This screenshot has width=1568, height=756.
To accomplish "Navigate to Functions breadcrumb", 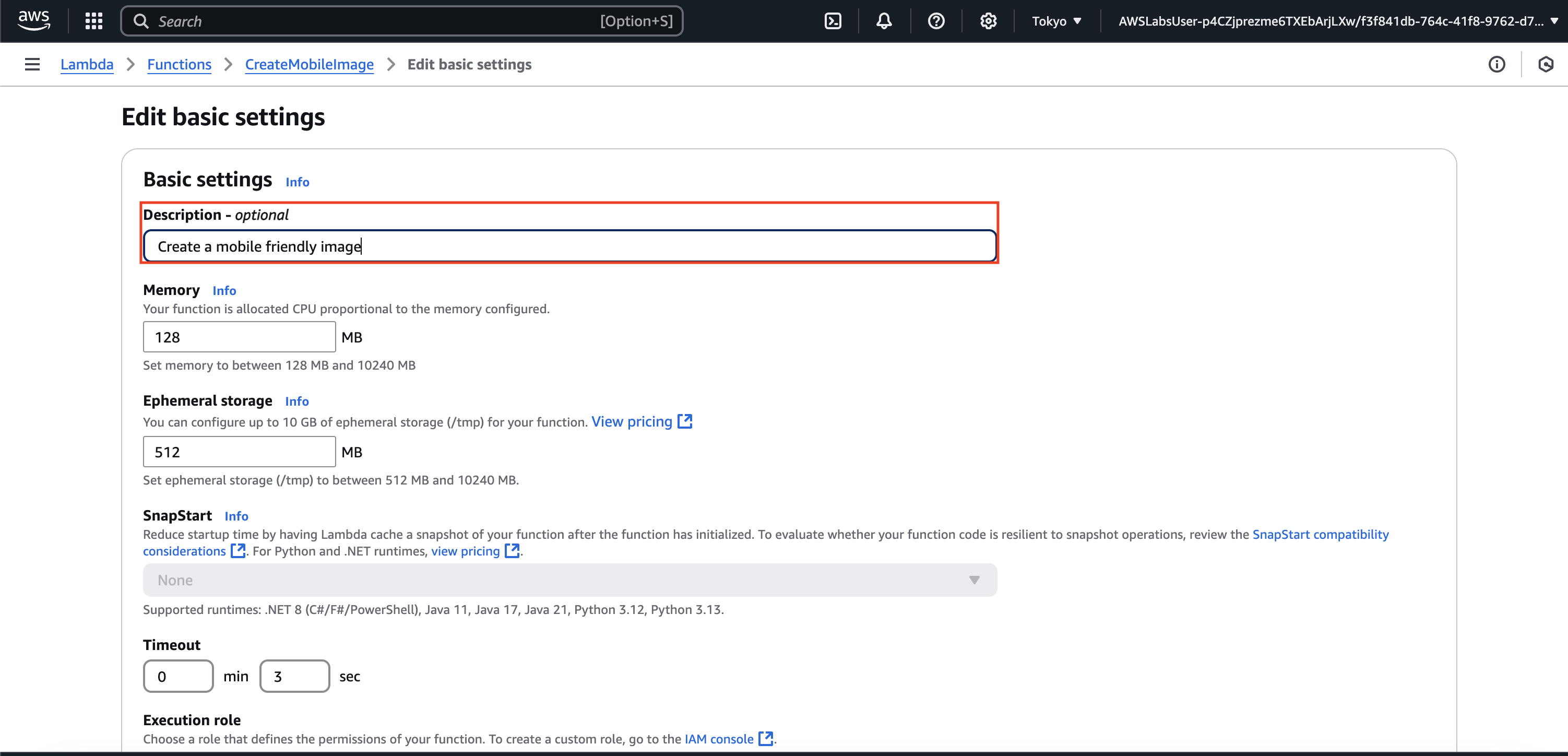I will pos(179,65).
